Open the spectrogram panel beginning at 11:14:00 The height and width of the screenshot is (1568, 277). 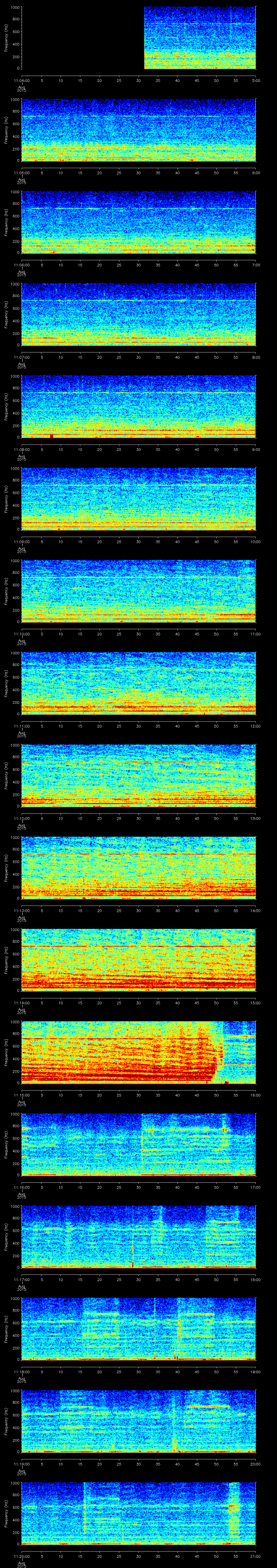139,960
